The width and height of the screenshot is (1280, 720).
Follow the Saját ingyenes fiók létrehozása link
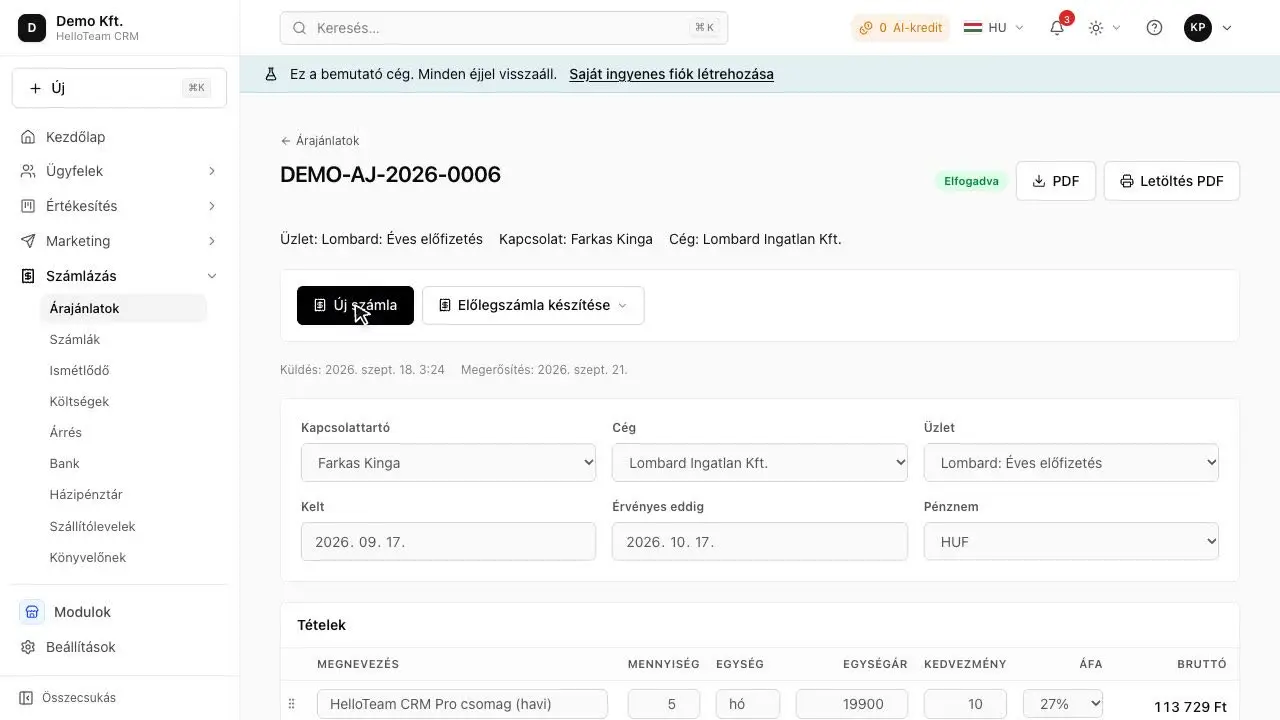(x=671, y=74)
